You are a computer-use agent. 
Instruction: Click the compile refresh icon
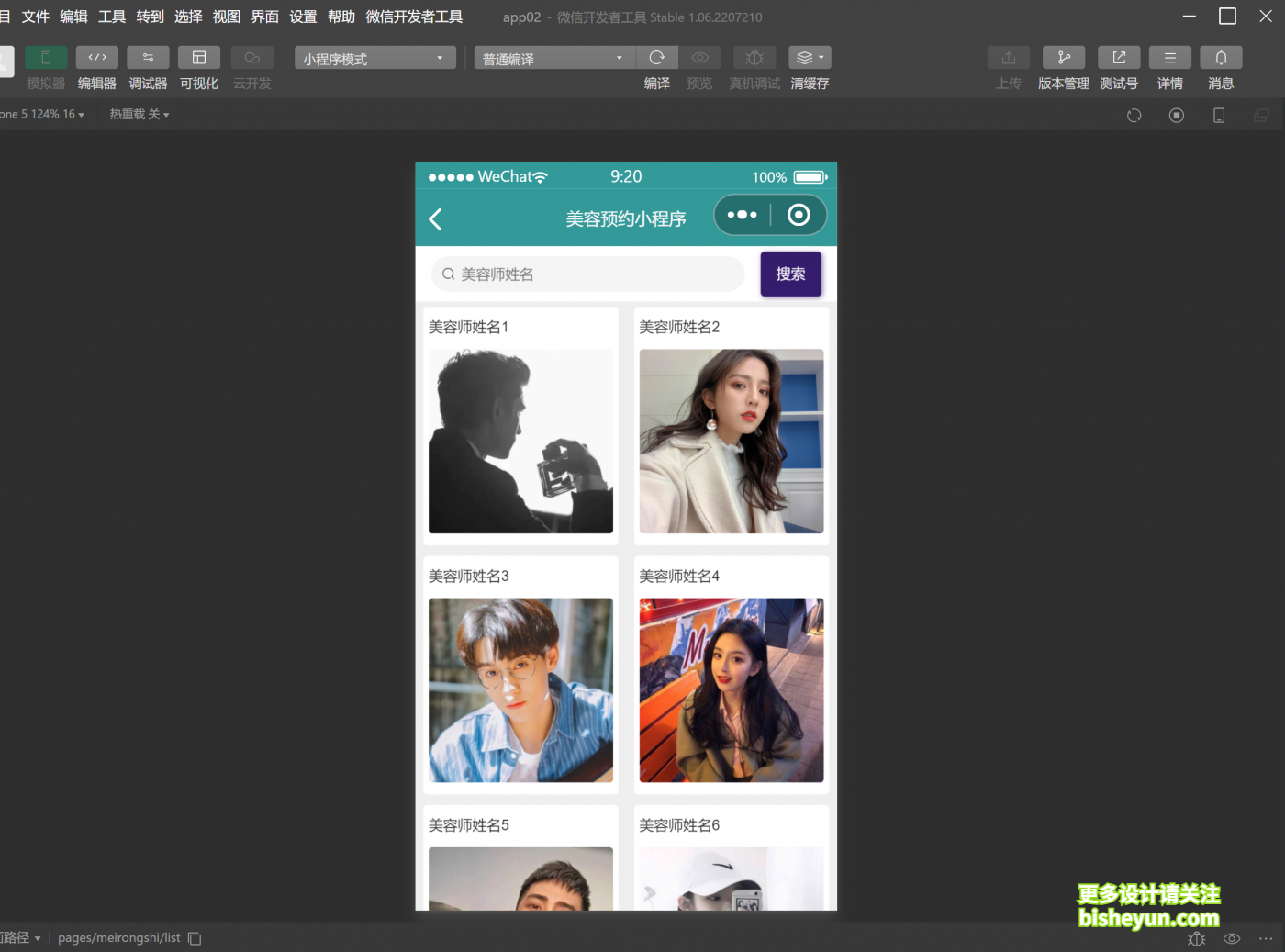657,58
